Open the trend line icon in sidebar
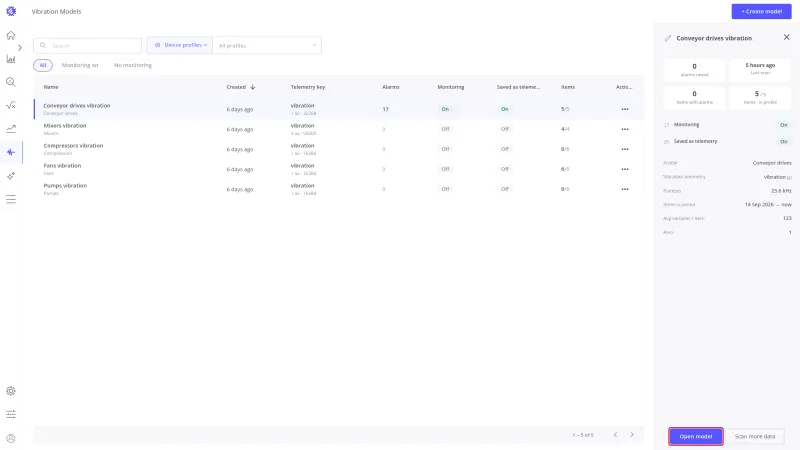800x450 pixels. pos(11,129)
